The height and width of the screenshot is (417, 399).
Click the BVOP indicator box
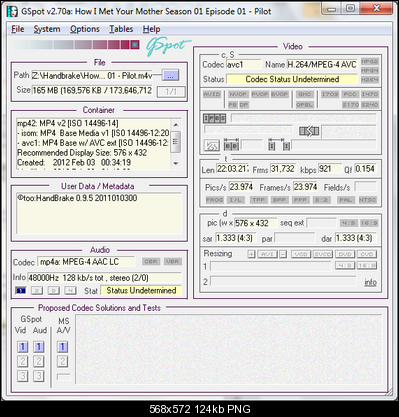[x=279, y=94]
